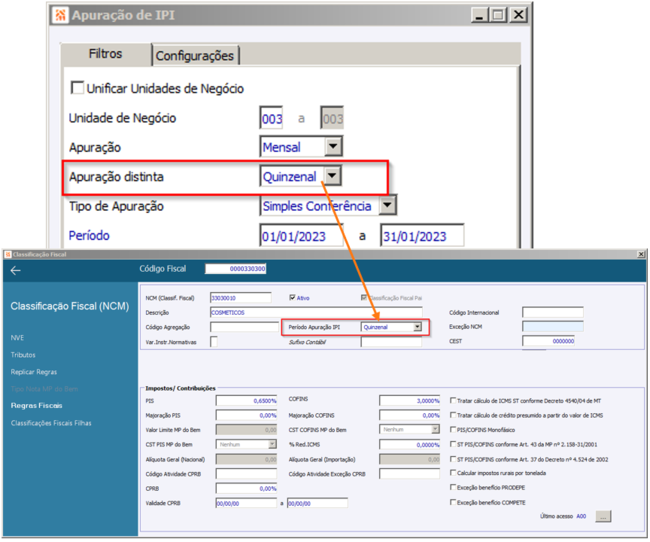The width and height of the screenshot is (650, 542).
Task: Select the Filtros tab
Action: [x=105, y=54]
